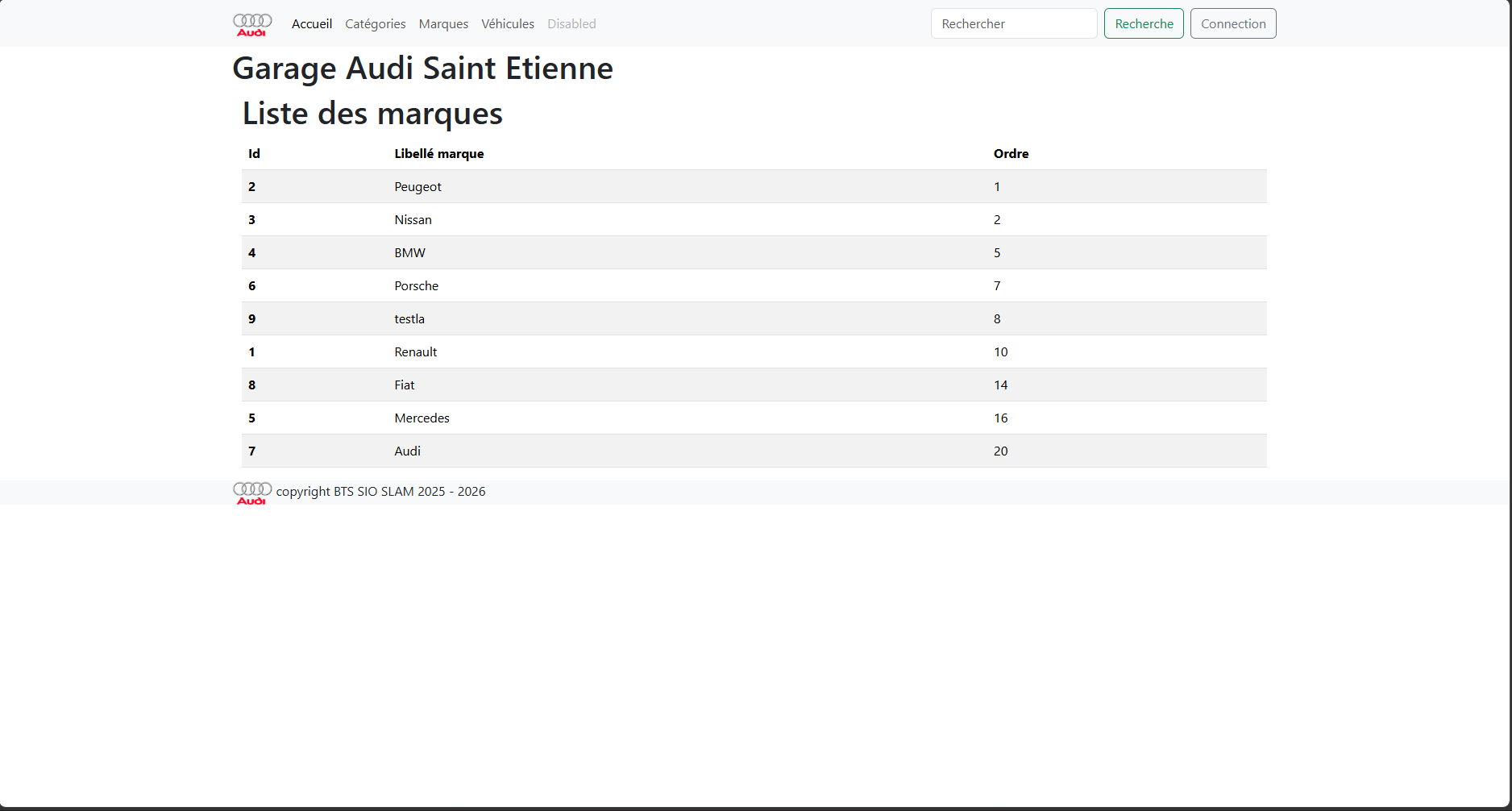Click Ordre value 14 in the Fiat row
The height and width of the screenshot is (811, 1512).
(1000, 385)
